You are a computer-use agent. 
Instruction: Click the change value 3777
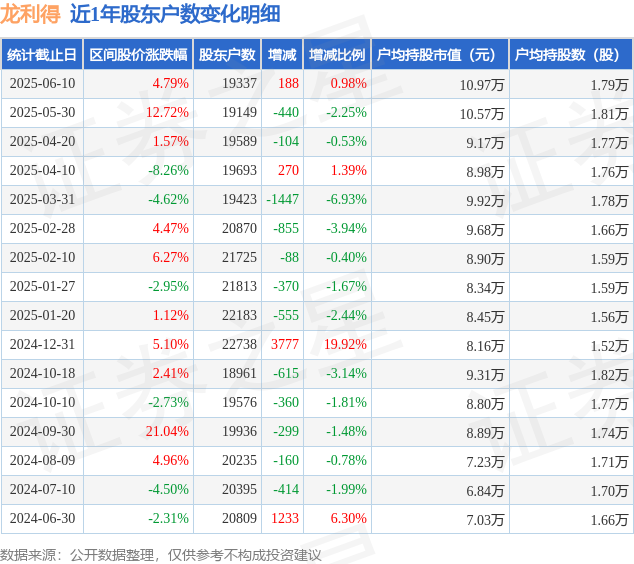(x=285, y=344)
